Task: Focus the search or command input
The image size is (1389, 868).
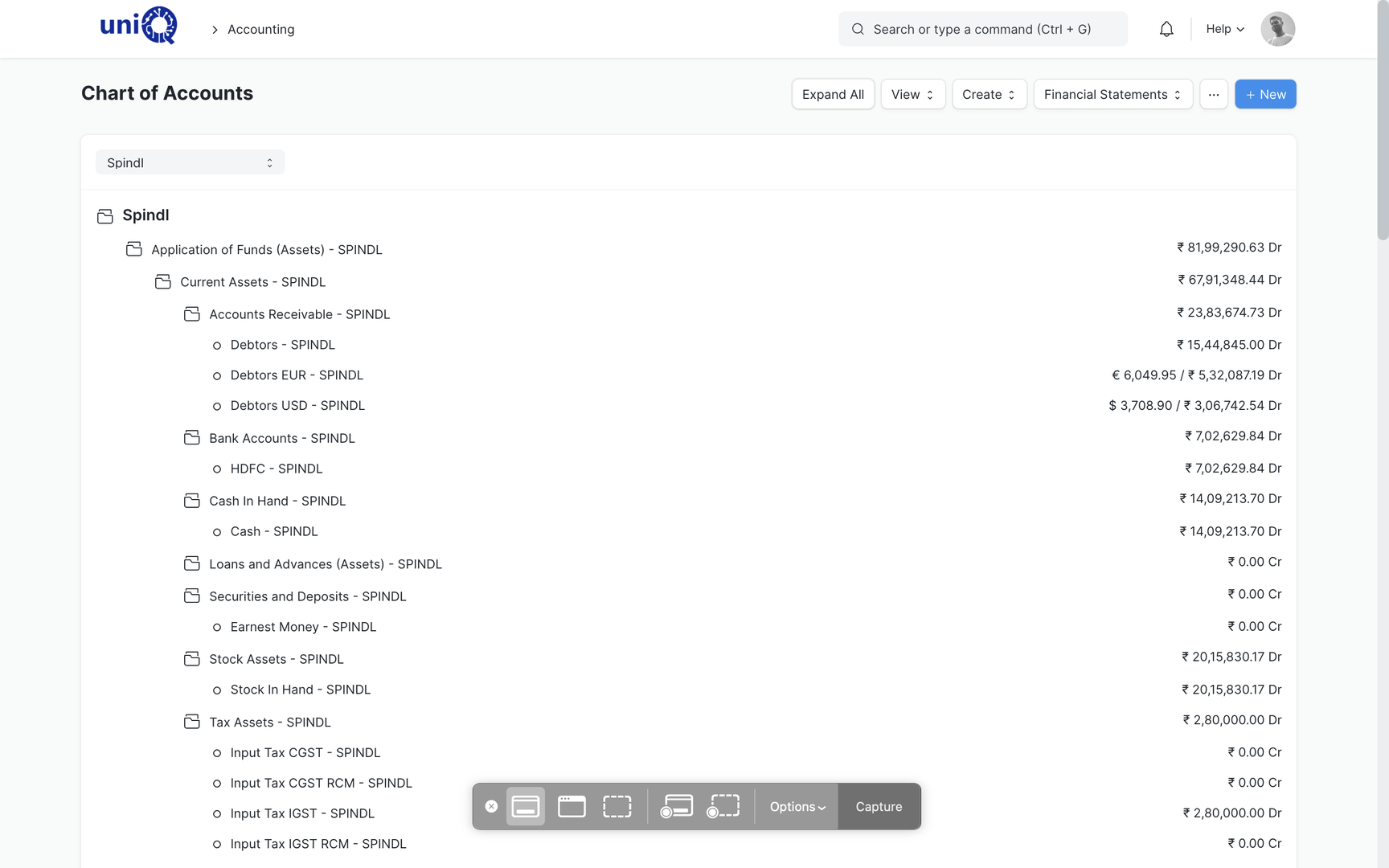Action: click(x=983, y=29)
